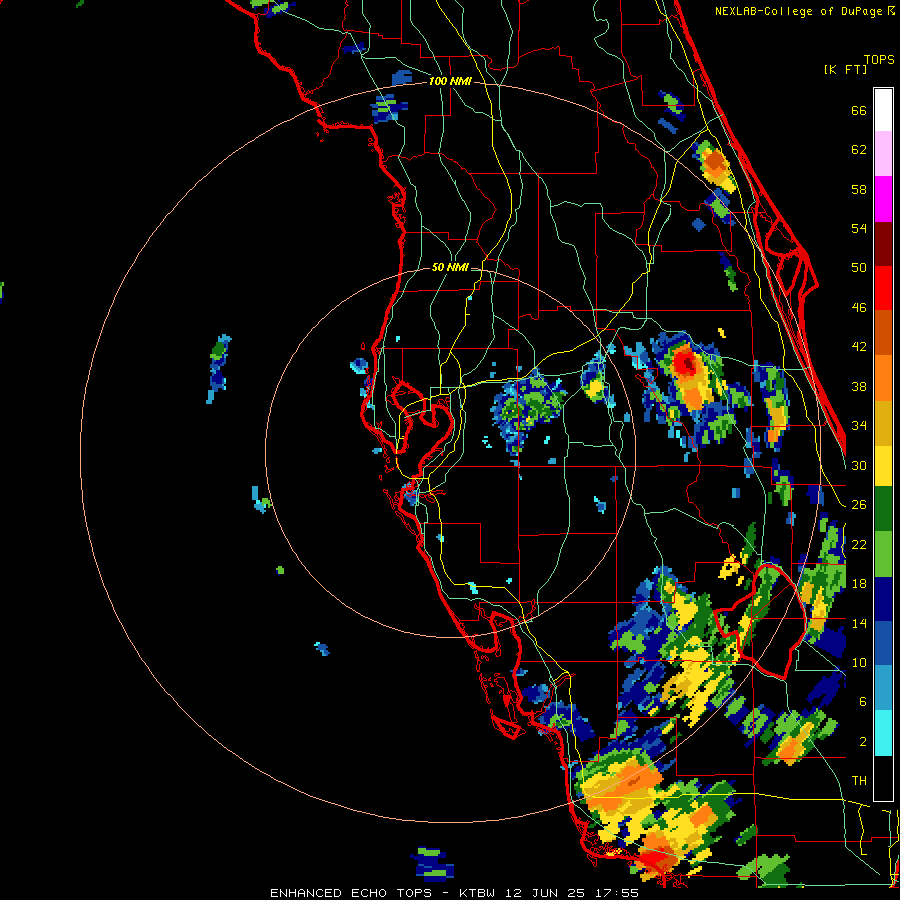Click legend value 2

pyautogui.click(x=863, y=742)
